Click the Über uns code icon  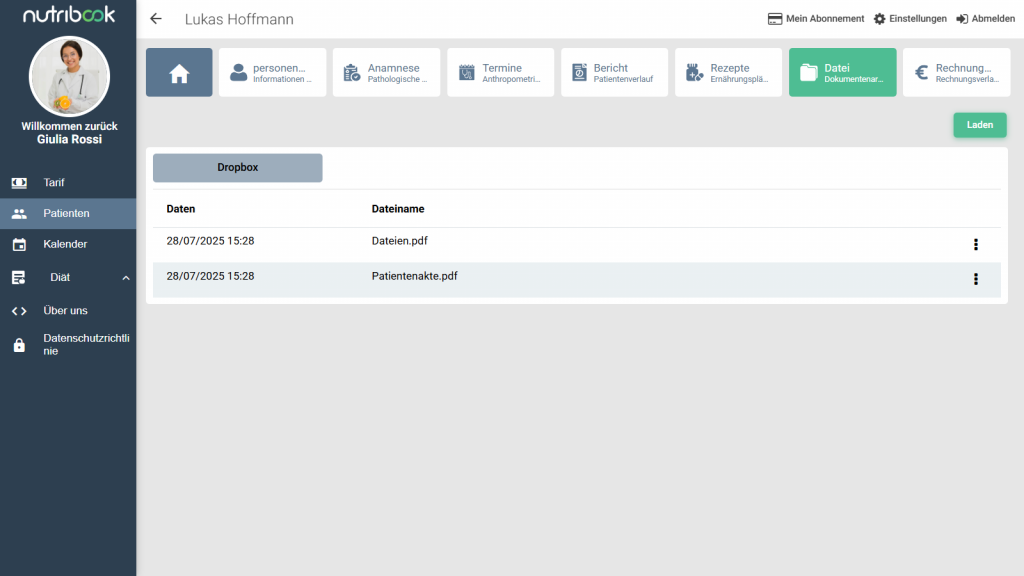(19, 311)
